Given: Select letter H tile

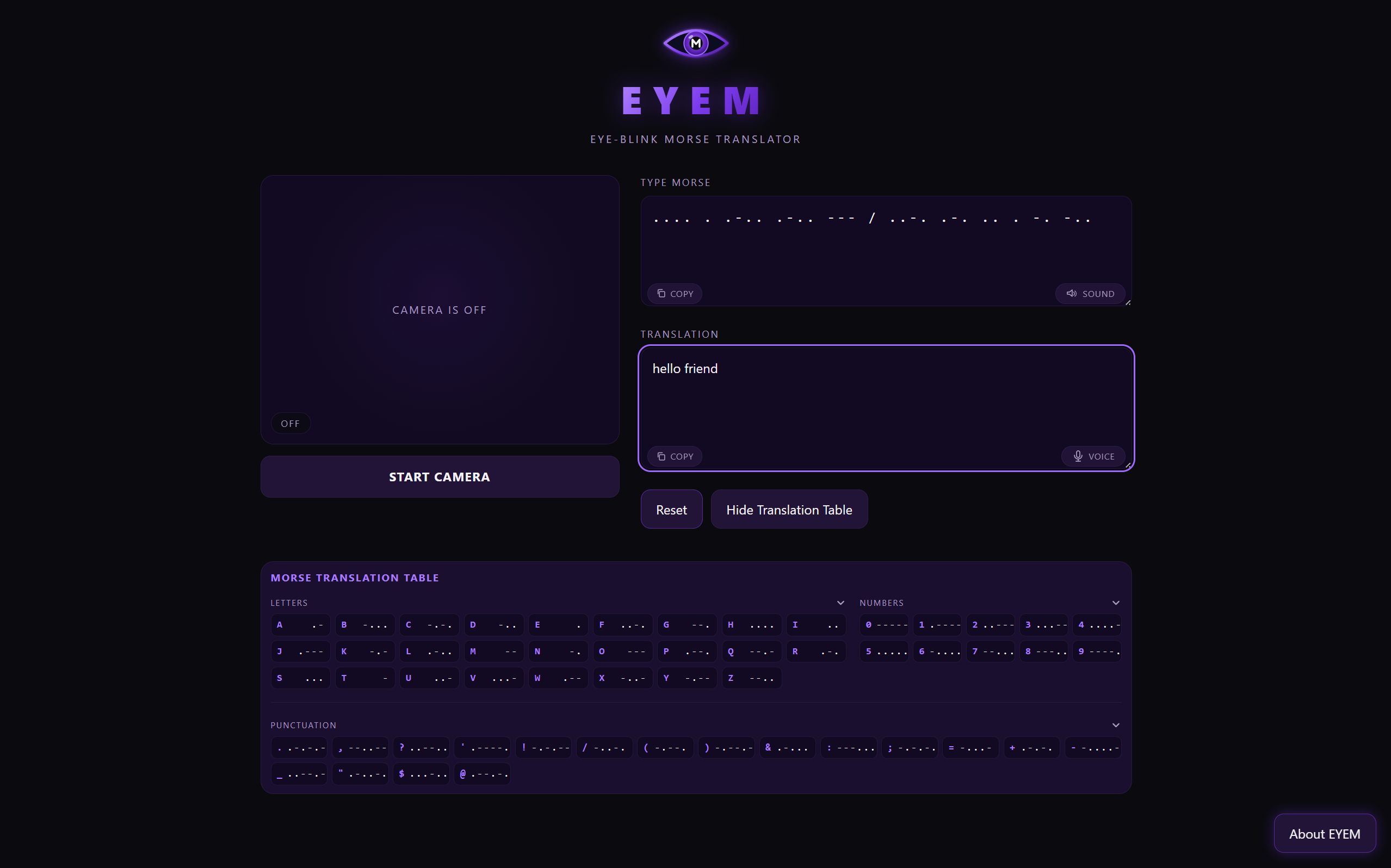Looking at the screenshot, I should (x=751, y=624).
